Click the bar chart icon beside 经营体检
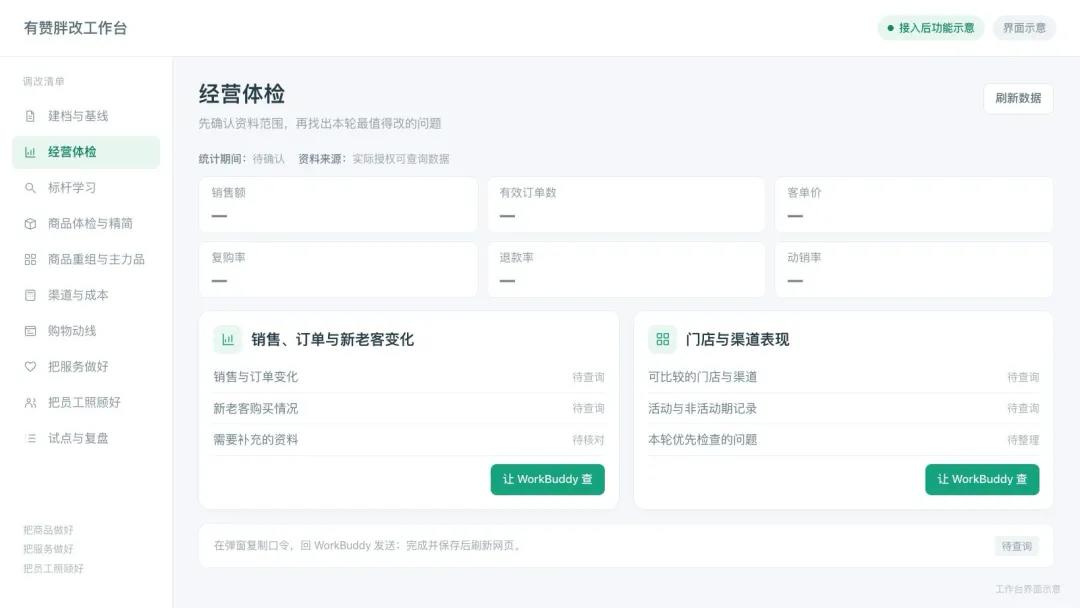 30,152
